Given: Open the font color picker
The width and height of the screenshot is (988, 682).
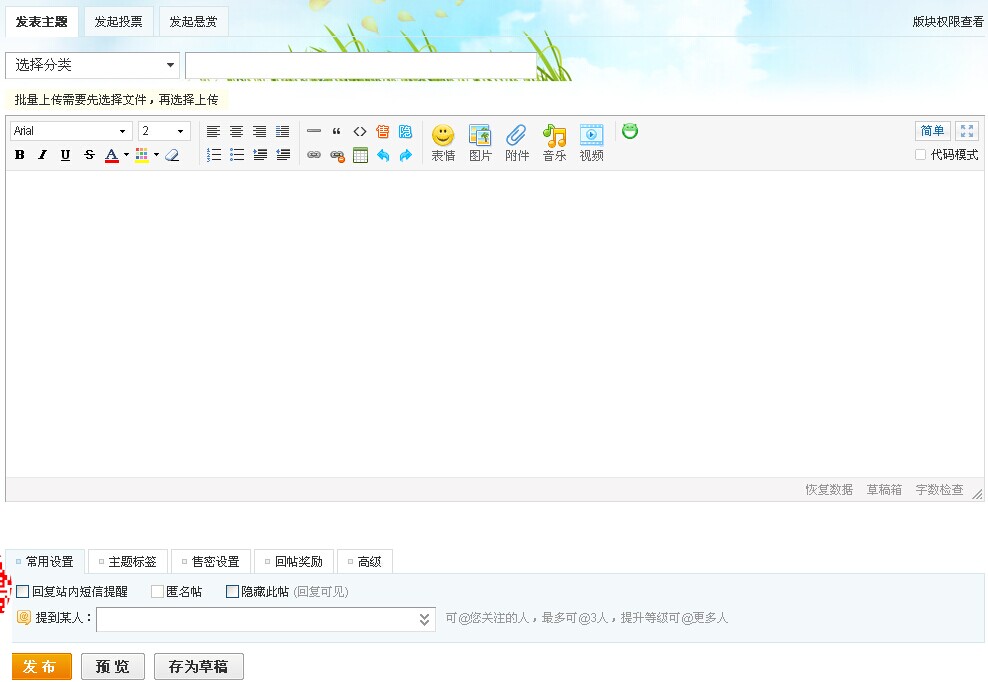Looking at the screenshot, I should [112, 155].
